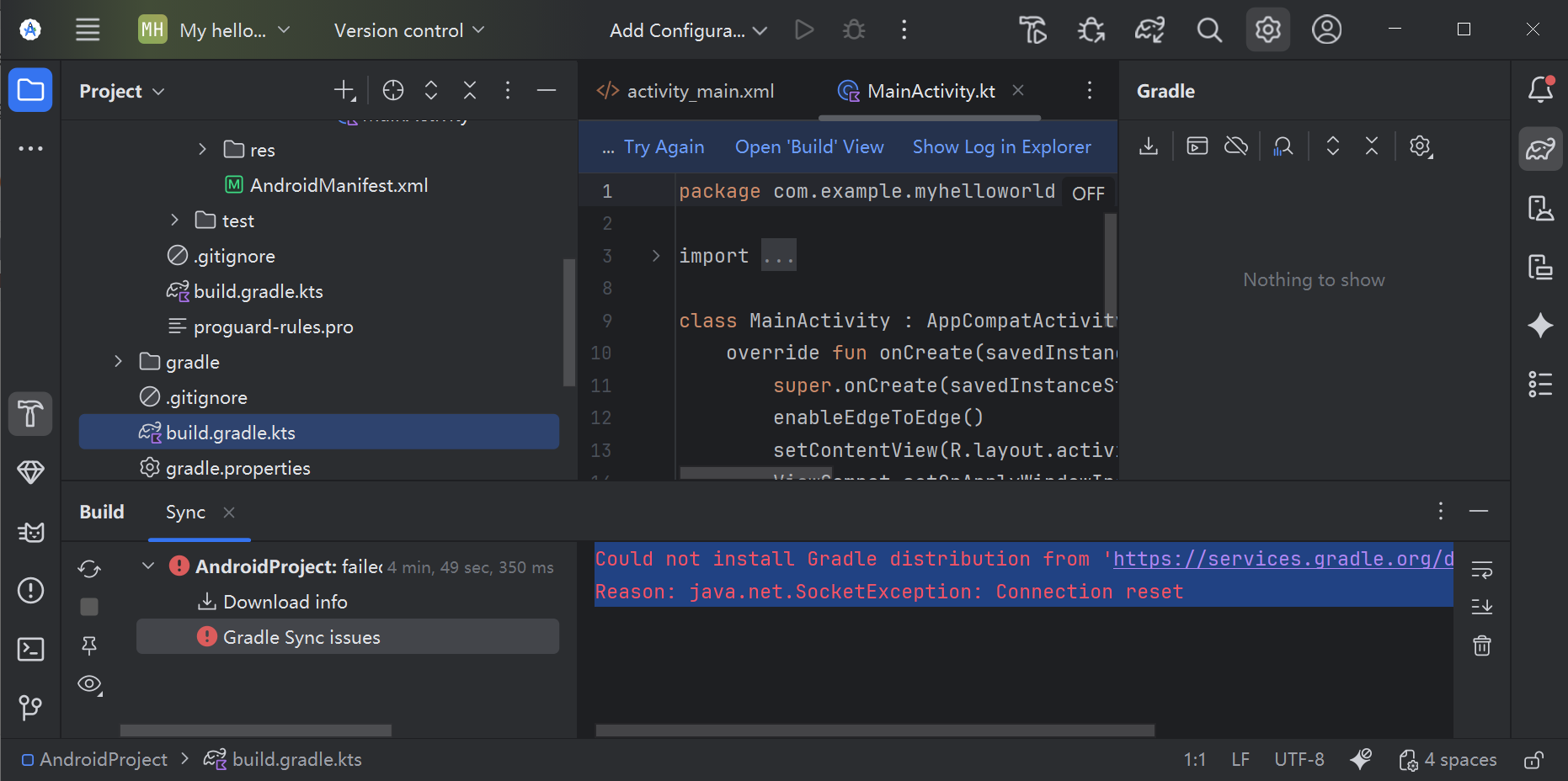The image size is (1568, 781).
Task: Click stop square button in Build panel
Action: pos(89,607)
